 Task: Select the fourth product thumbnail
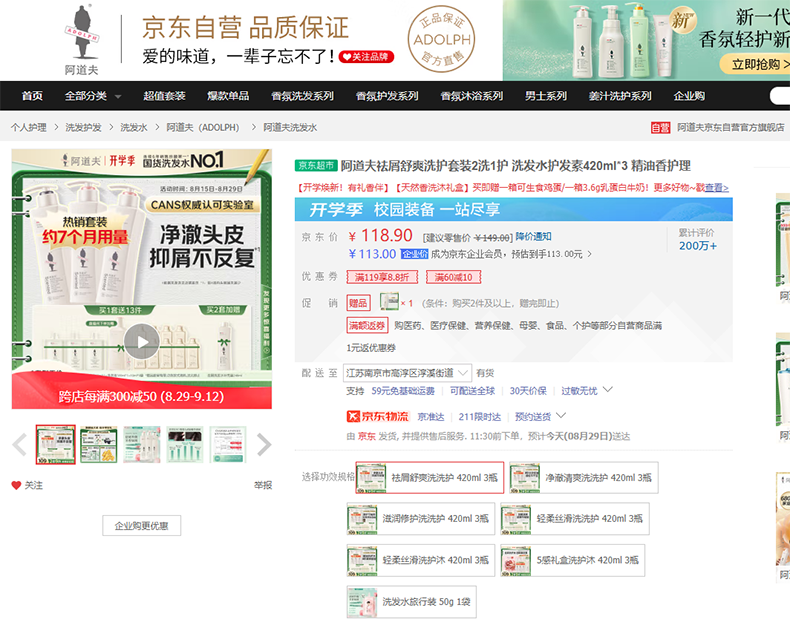point(185,444)
